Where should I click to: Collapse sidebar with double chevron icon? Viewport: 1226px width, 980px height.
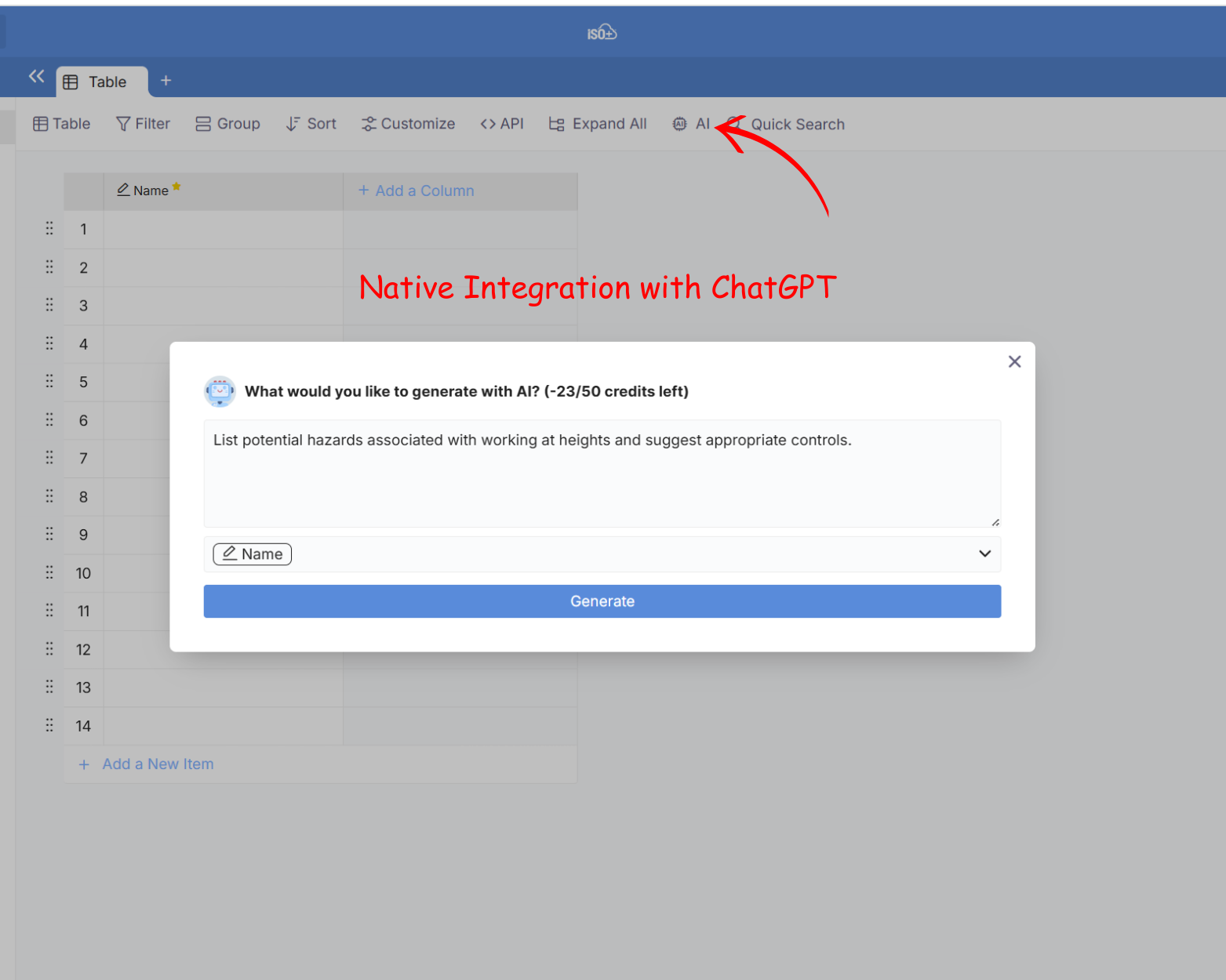point(36,76)
